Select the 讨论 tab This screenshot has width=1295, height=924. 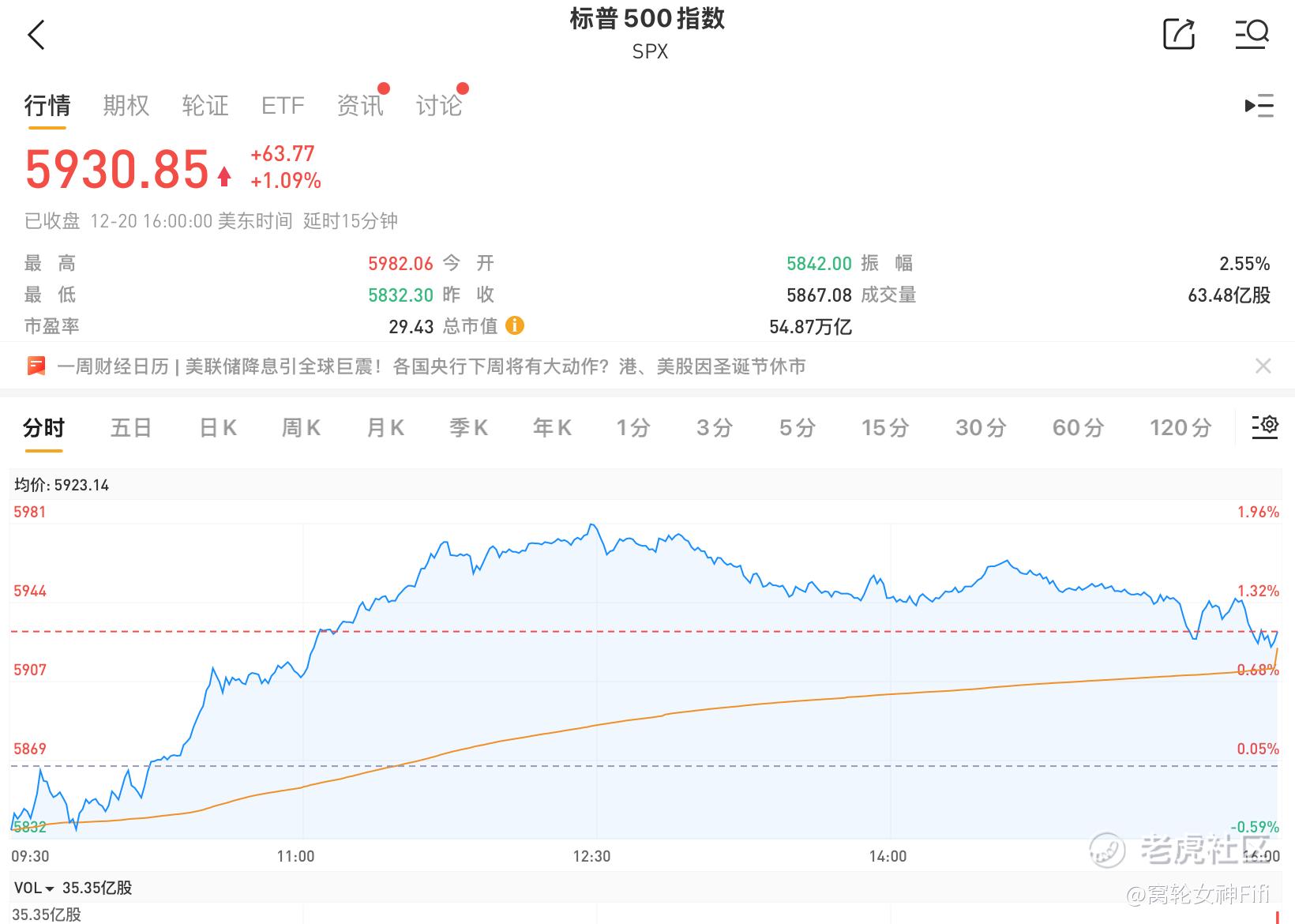(x=439, y=105)
